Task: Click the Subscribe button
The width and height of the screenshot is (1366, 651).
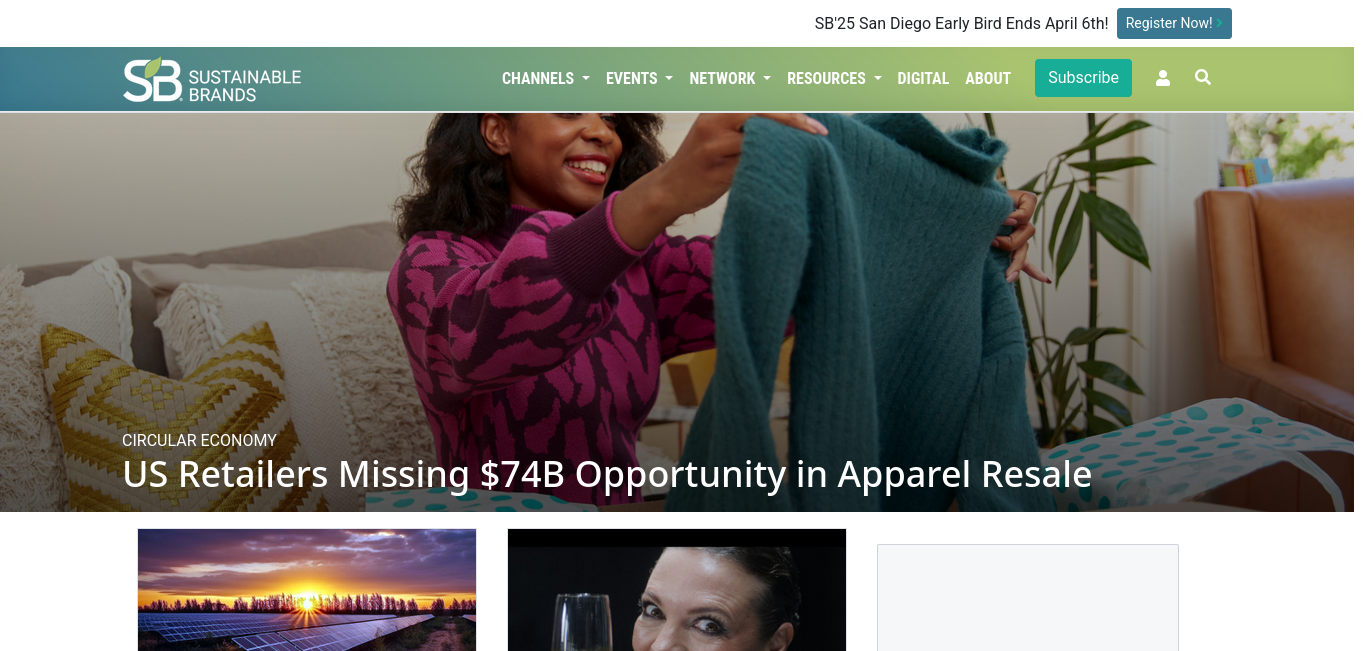Action: [1083, 78]
